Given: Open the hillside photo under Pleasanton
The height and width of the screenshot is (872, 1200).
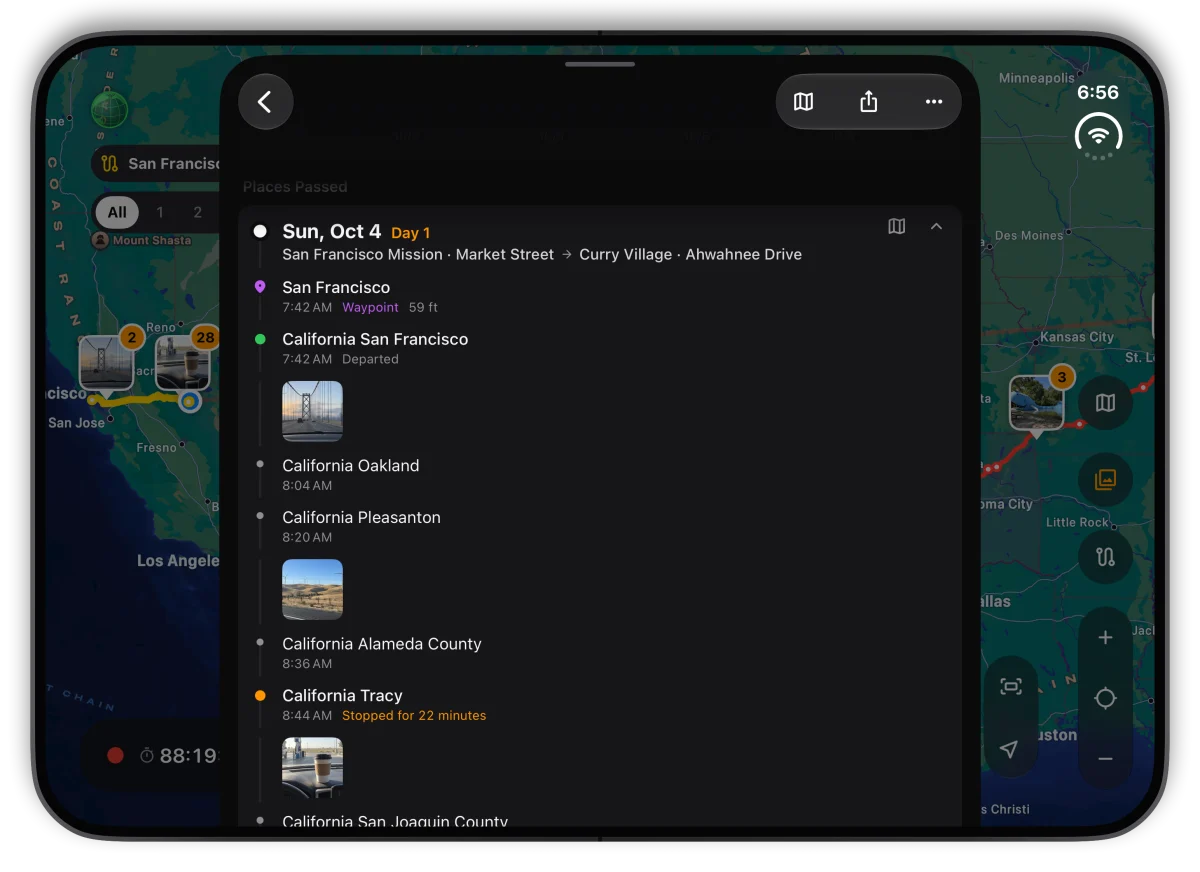Looking at the screenshot, I should coord(312,589).
